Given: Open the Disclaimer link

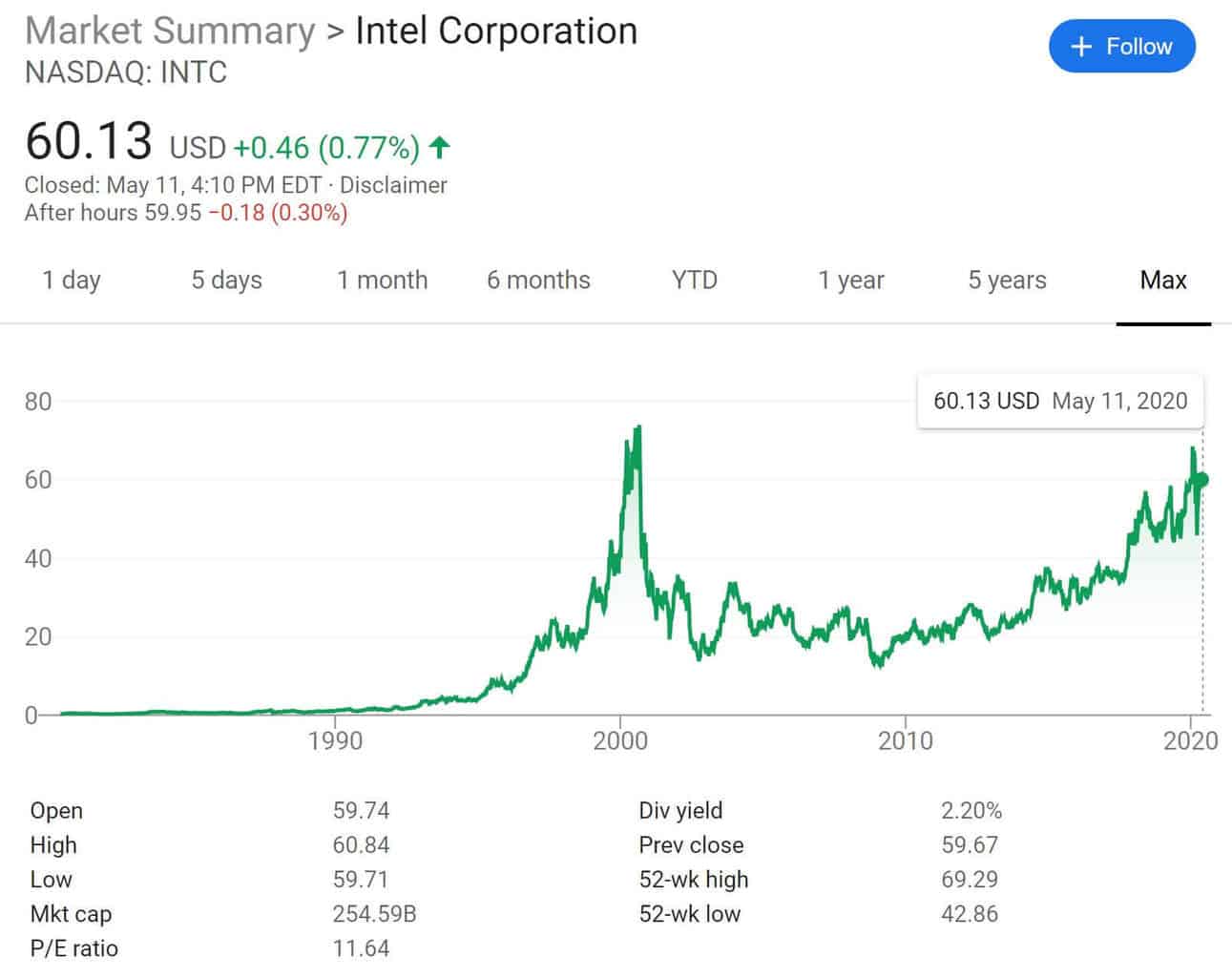Looking at the screenshot, I should [x=393, y=185].
